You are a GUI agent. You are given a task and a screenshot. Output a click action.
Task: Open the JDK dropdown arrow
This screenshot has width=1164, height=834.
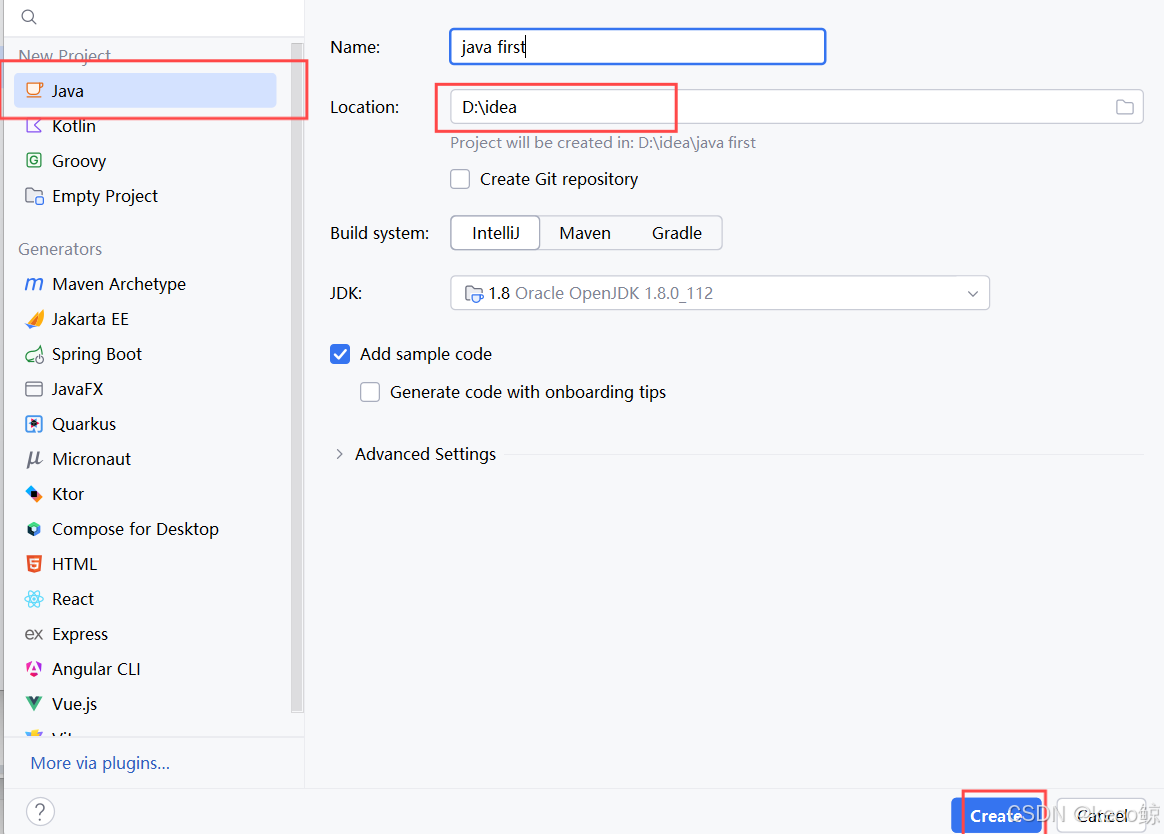972,293
